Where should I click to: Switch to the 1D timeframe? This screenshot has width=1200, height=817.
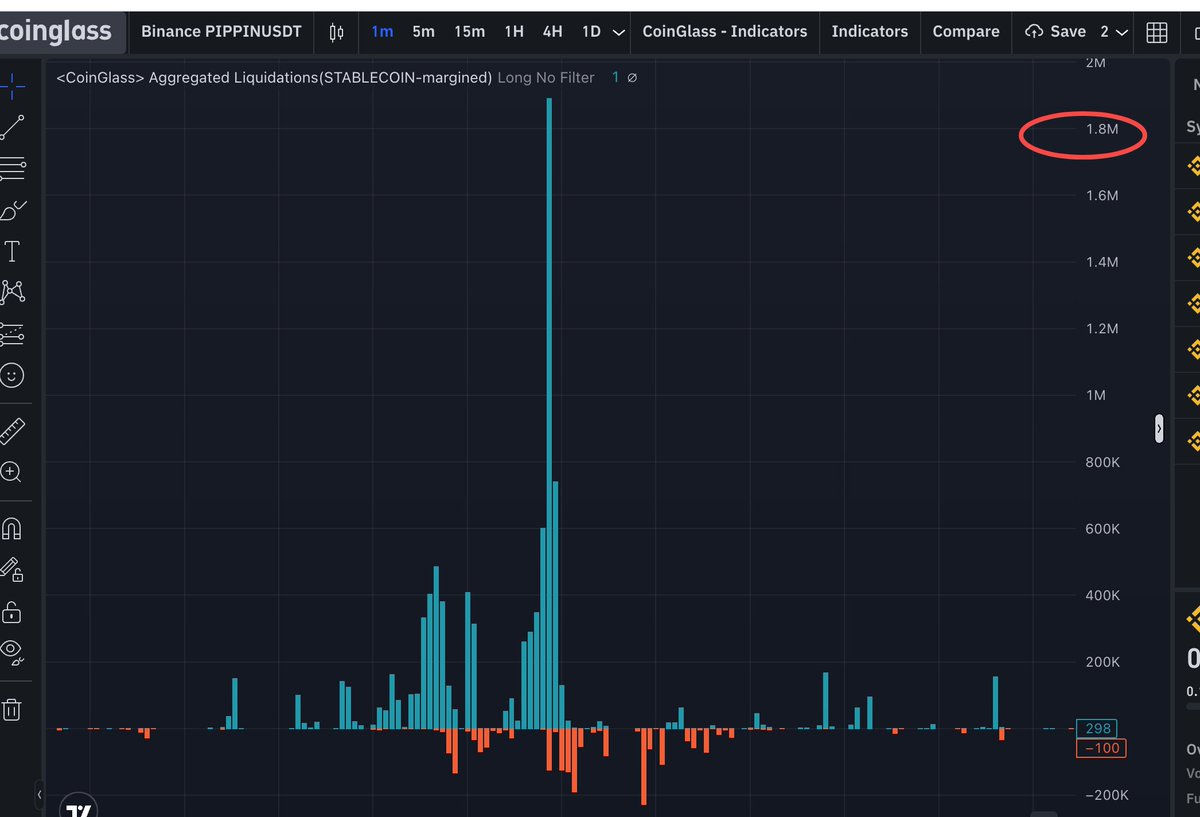coord(591,32)
